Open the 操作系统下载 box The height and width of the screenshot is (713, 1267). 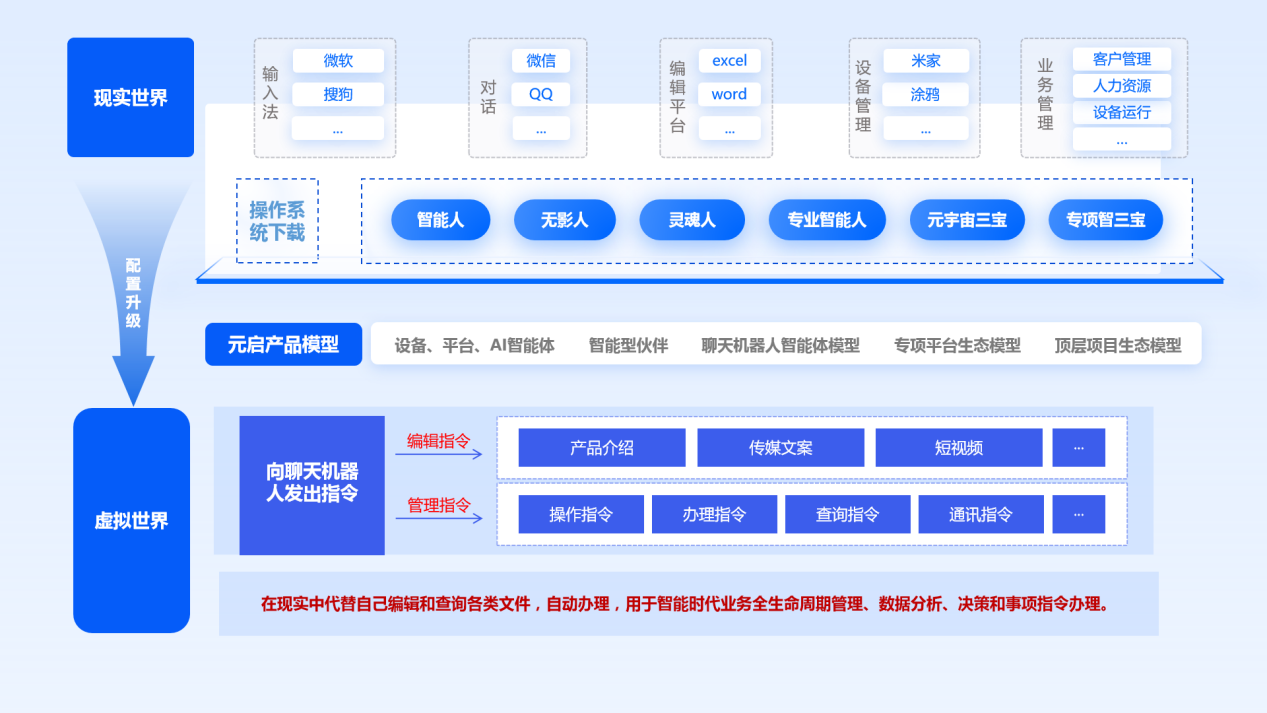coord(277,221)
